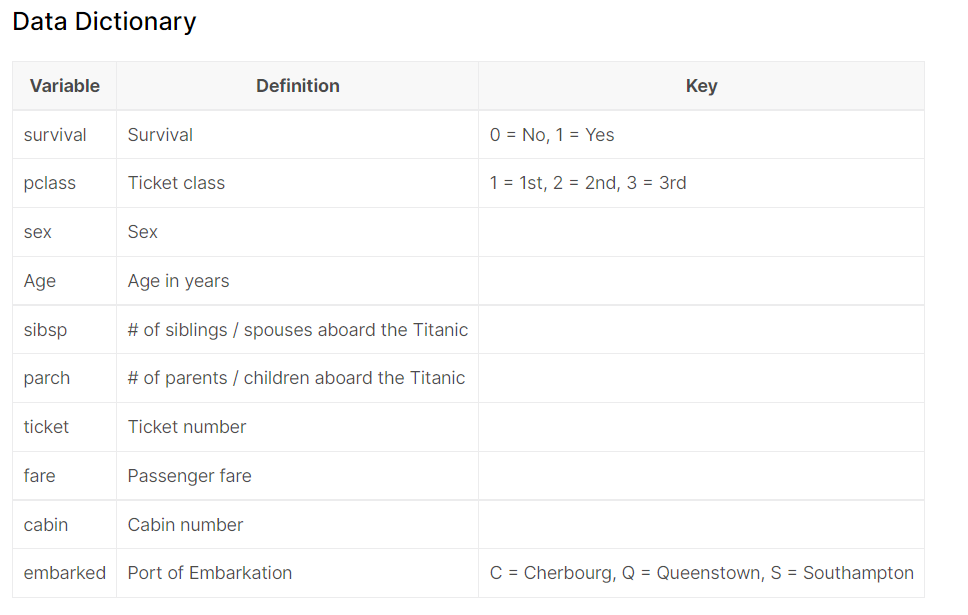Select the parch variable cell
968x615 pixels.
click(47, 378)
